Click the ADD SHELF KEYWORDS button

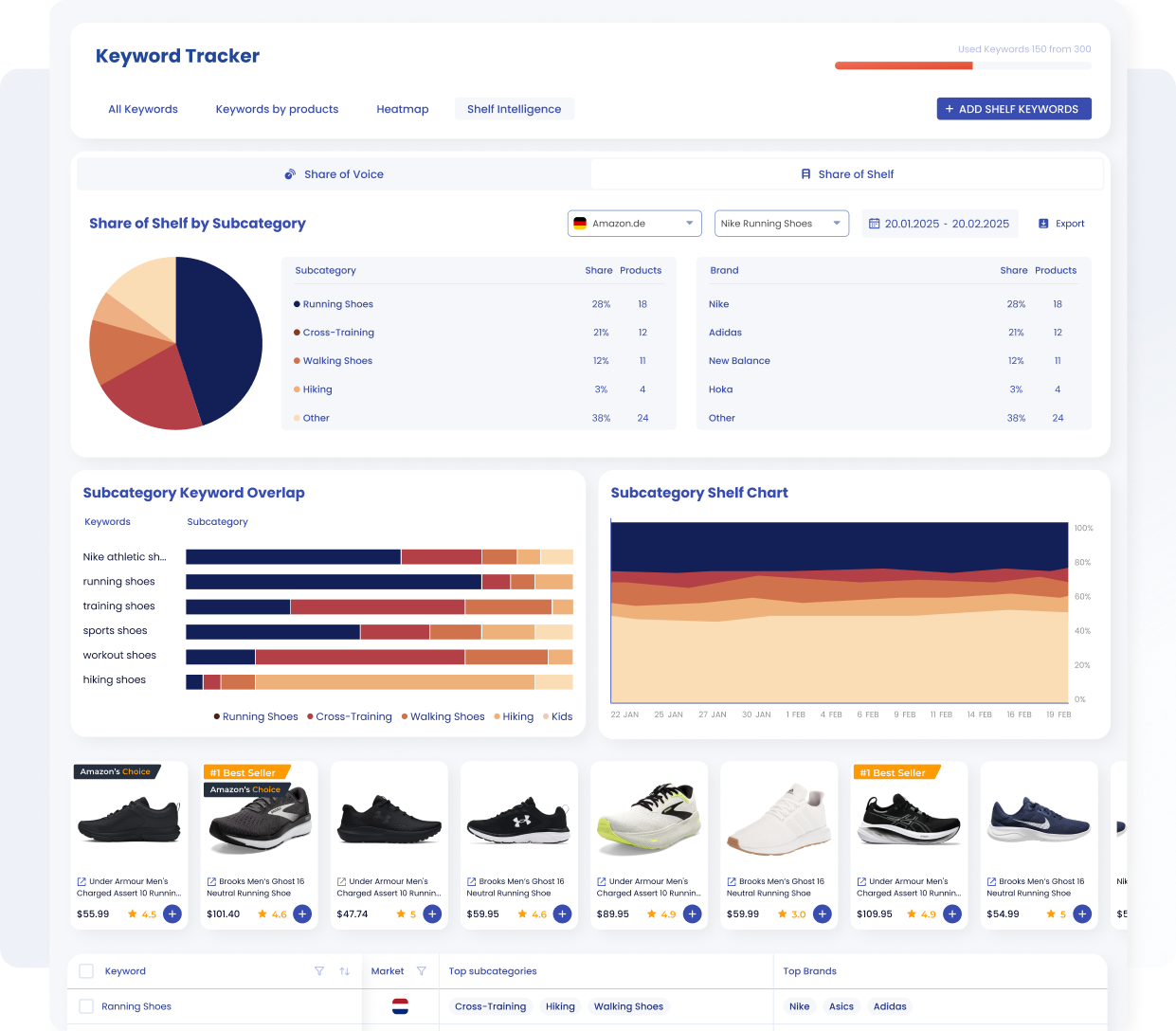point(1014,108)
